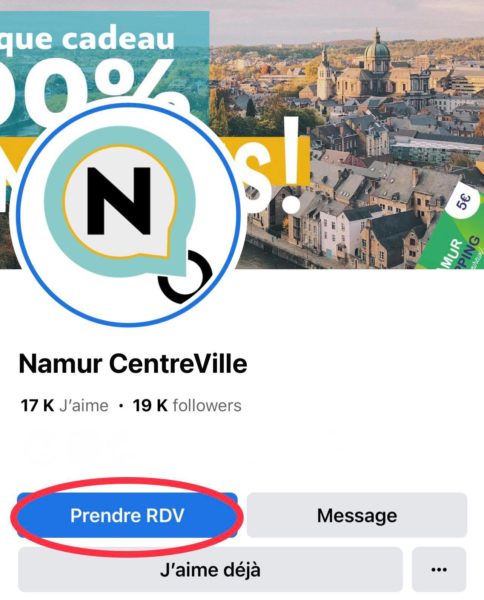Tap the black N logo icon
This screenshot has height=600, width=484.
tap(119, 200)
